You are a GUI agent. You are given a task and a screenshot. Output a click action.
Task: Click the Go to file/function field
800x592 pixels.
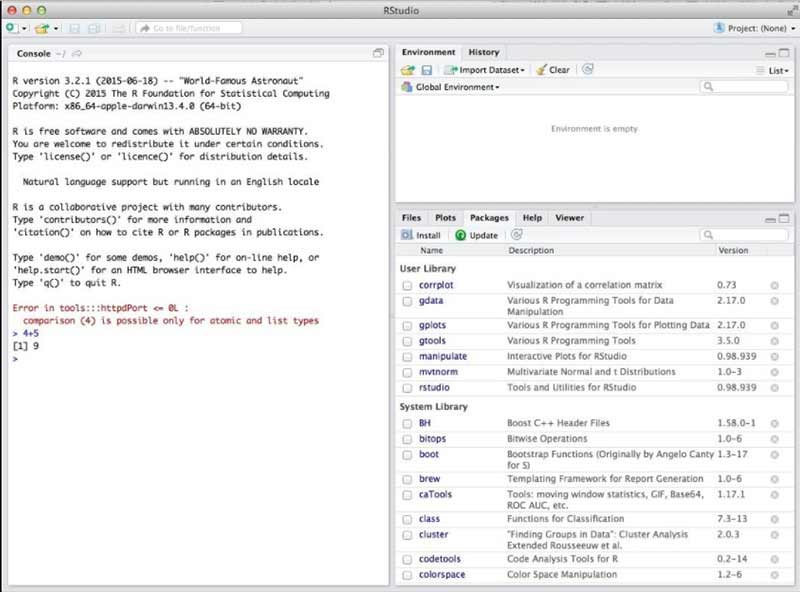pyautogui.click(x=189, y=28)
